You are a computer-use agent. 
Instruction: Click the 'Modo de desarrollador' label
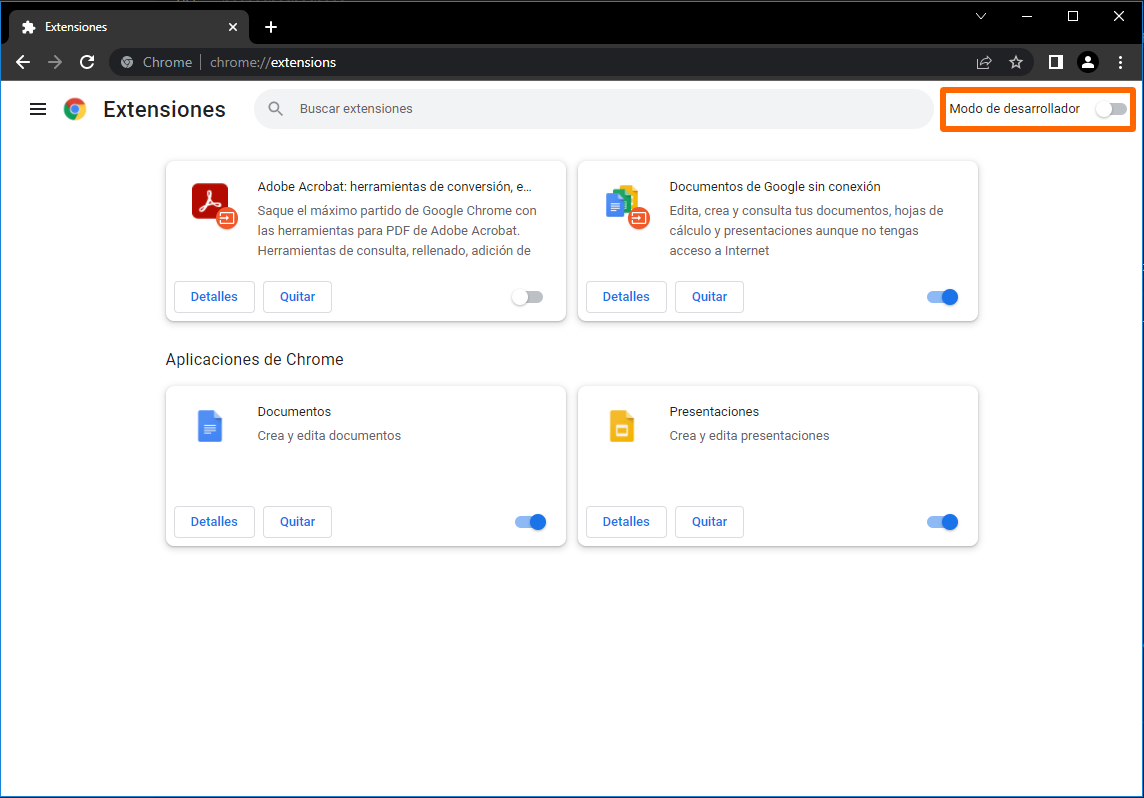[1014, 109]
